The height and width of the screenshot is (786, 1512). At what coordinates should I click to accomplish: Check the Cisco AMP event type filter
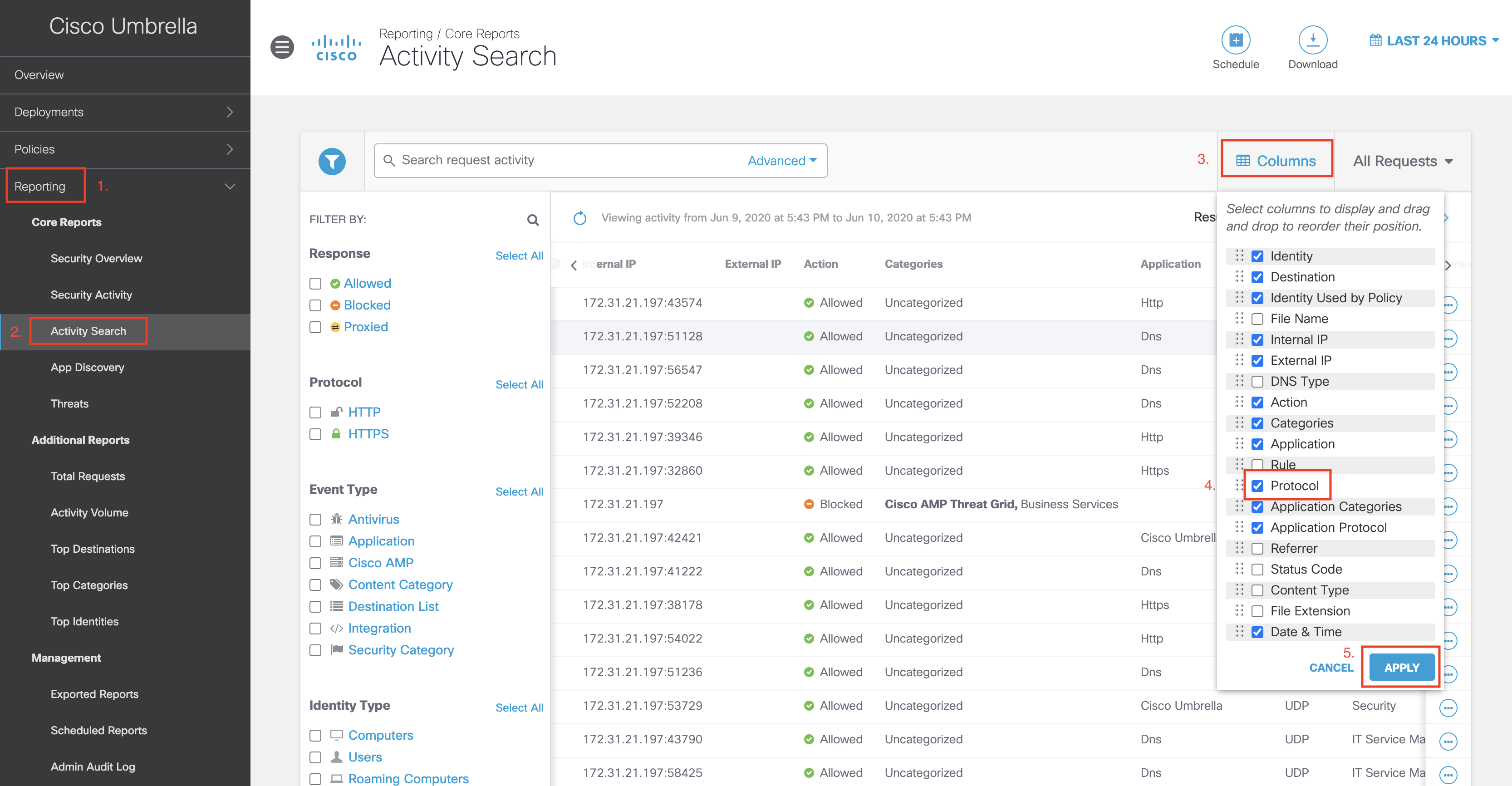tap(315, 563)
